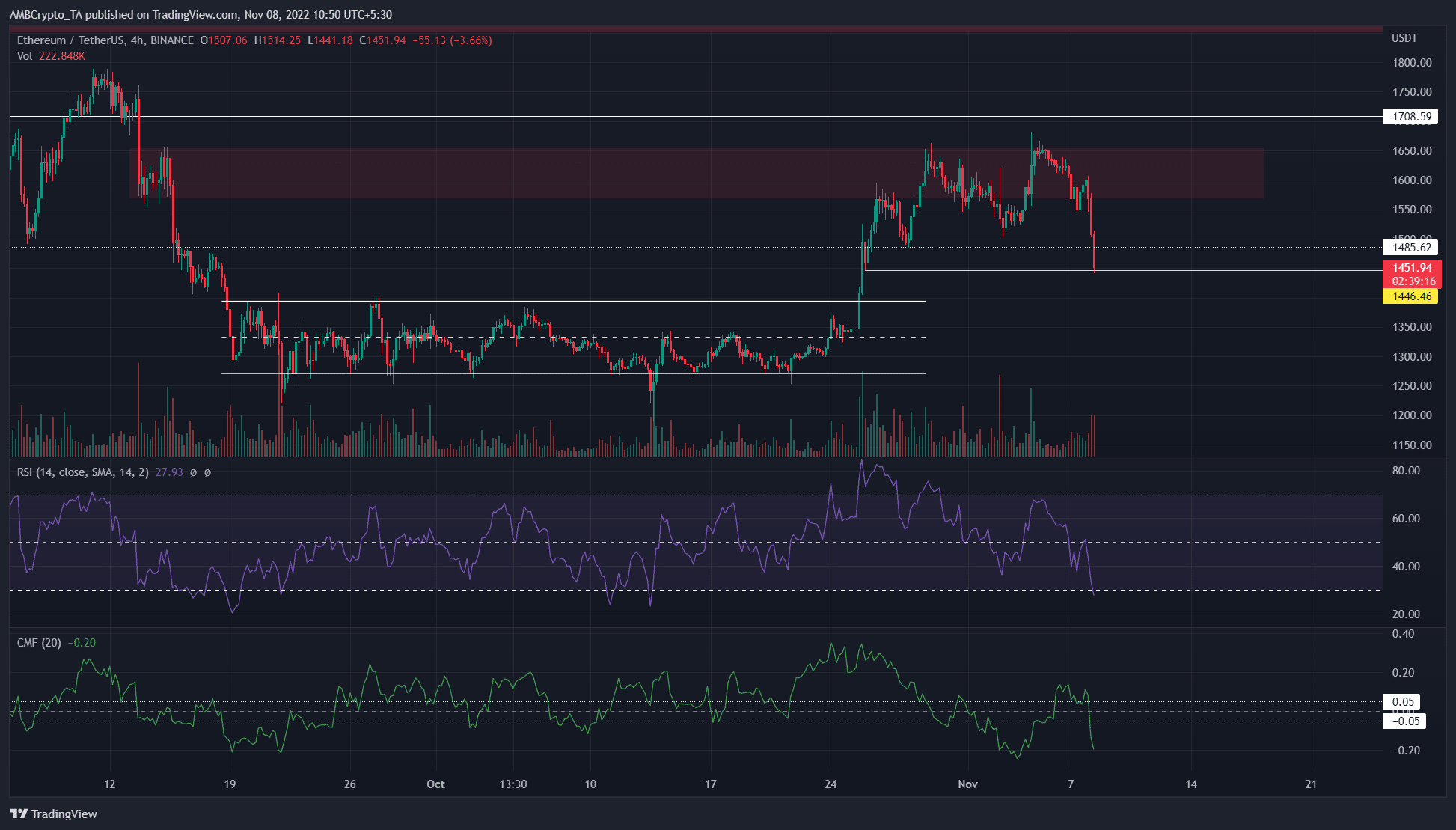This screenshot has height=830, width=1456.
Task: Click the red supply zone rectangle near 1600–1650
Action: pyautogui.click(x=696, y=173)
